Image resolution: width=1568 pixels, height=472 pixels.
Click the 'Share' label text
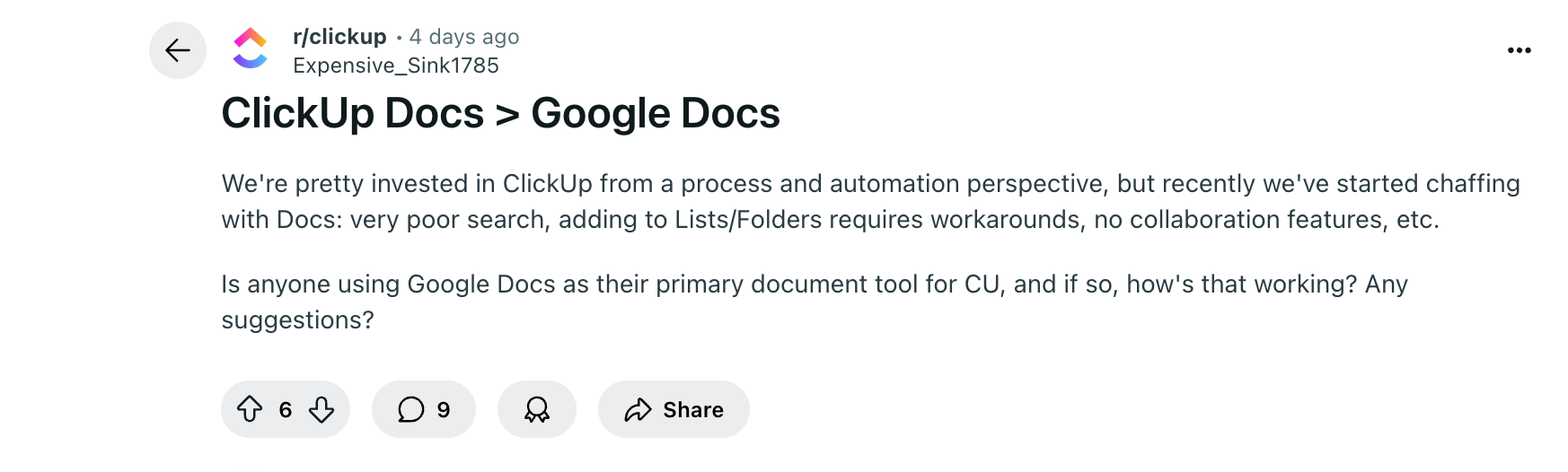[693, 410]
